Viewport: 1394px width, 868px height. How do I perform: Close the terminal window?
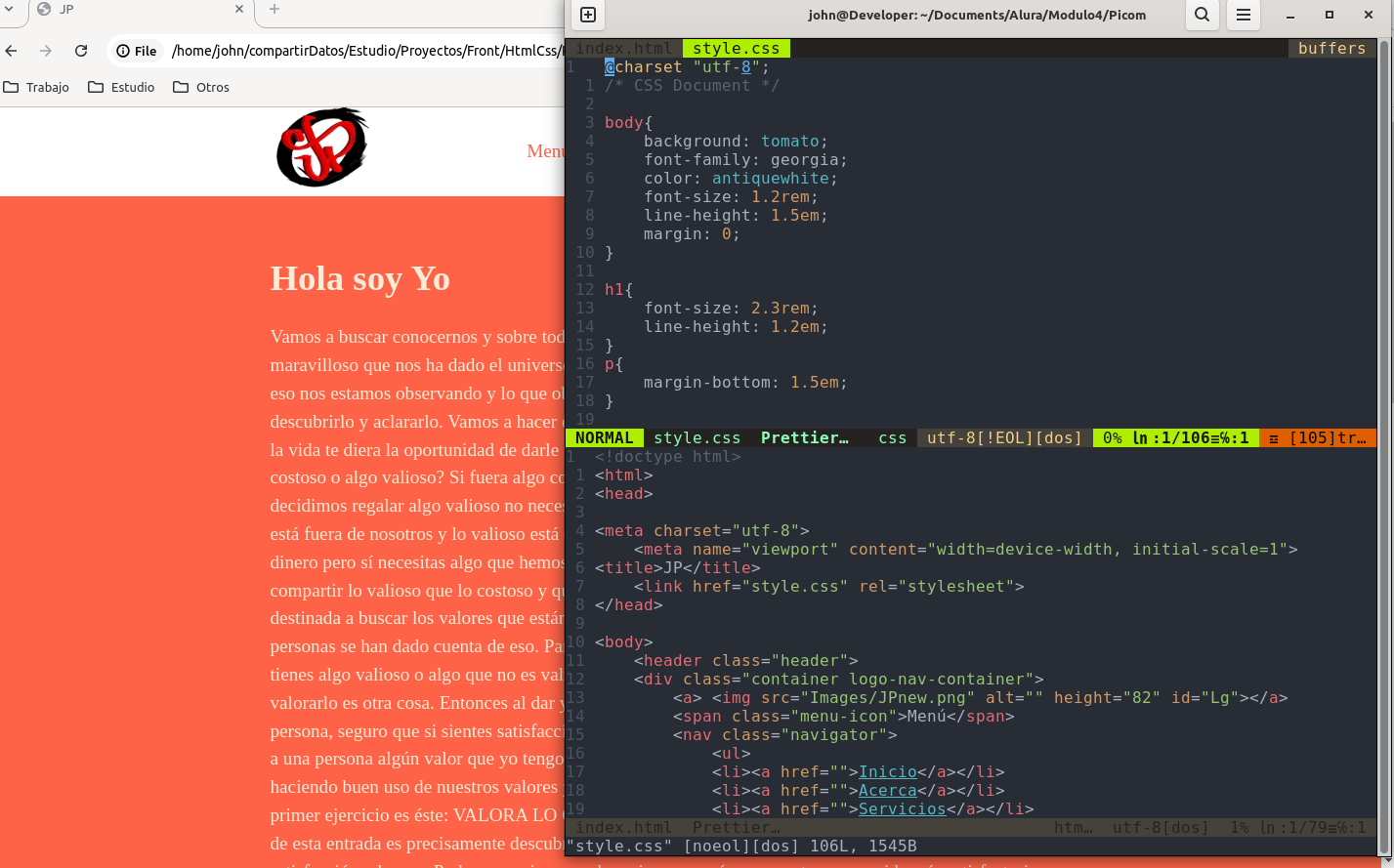1369,15
